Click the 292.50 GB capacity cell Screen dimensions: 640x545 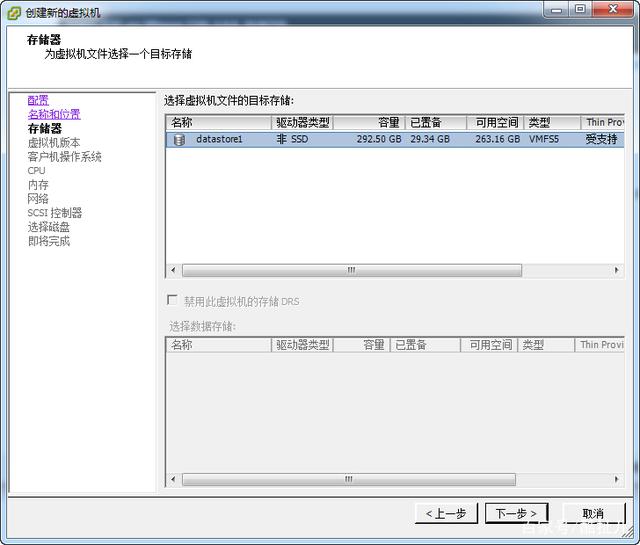[379, 139]
